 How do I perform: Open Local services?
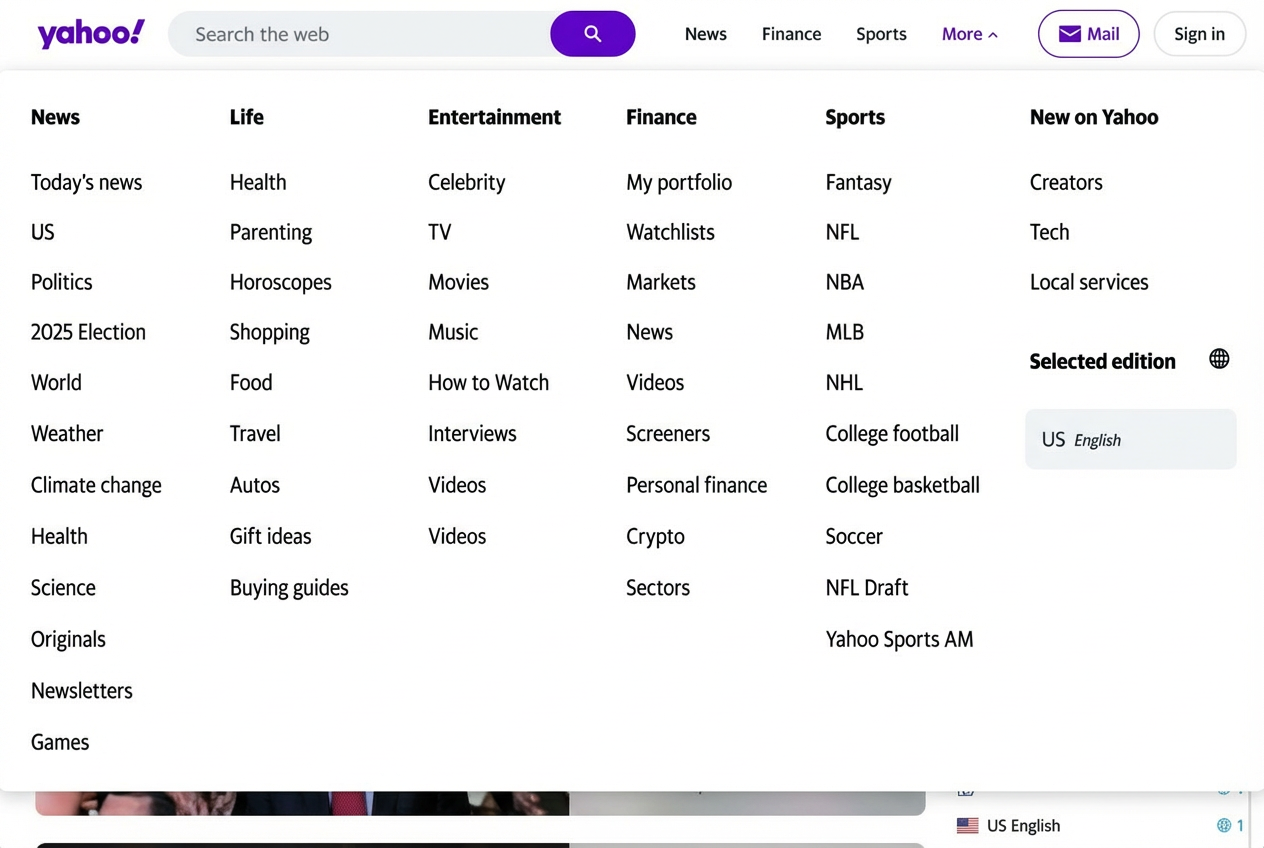point(1089,282)
